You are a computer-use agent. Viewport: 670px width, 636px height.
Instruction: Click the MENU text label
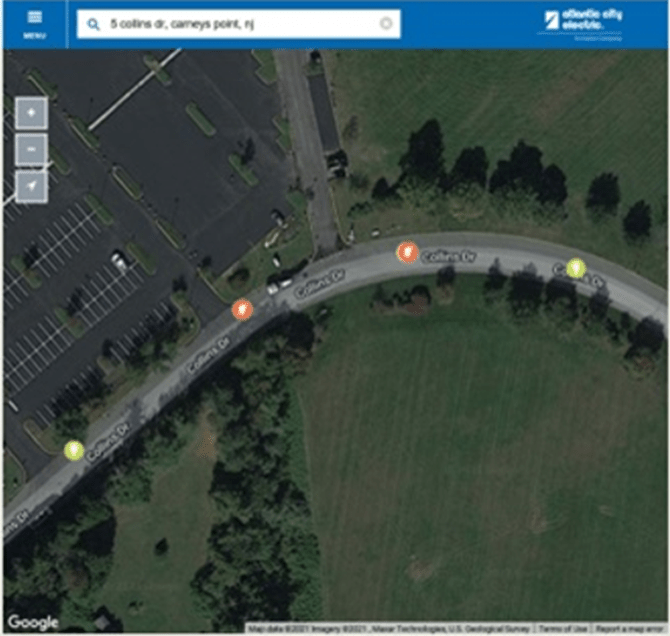click(35, 36)
